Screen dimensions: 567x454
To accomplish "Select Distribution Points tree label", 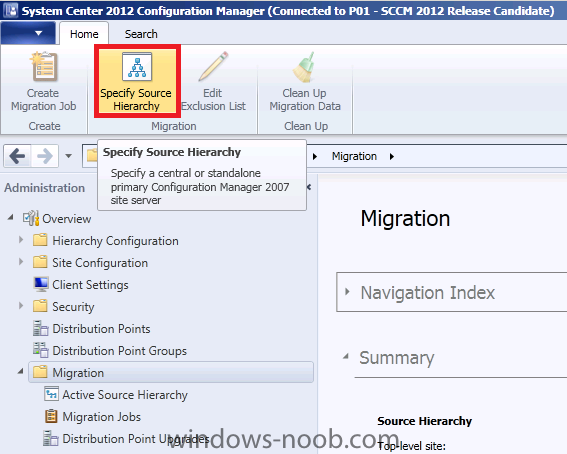I will point(101,329).
